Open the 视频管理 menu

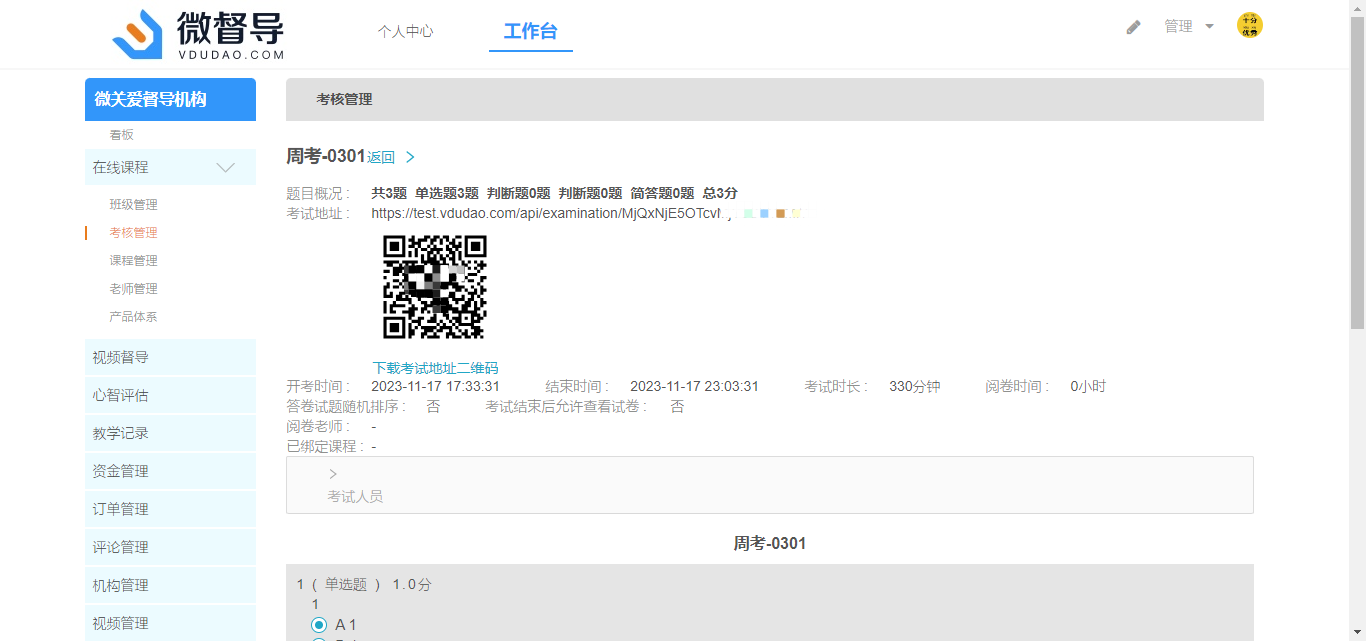pos(170,623)
